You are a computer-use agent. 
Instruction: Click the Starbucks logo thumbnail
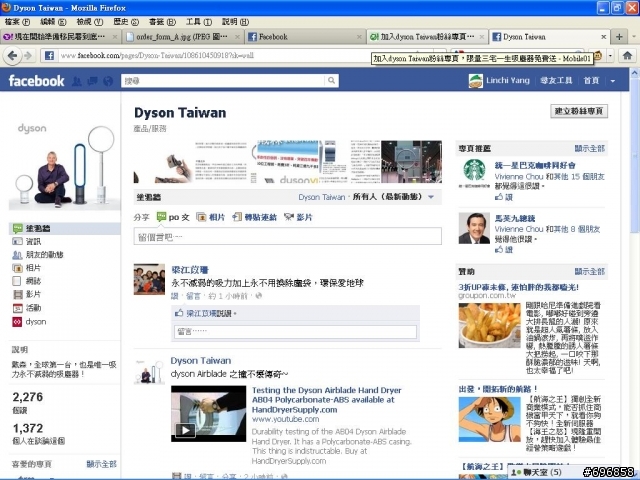pyautogui.click(x=474, y=173)
